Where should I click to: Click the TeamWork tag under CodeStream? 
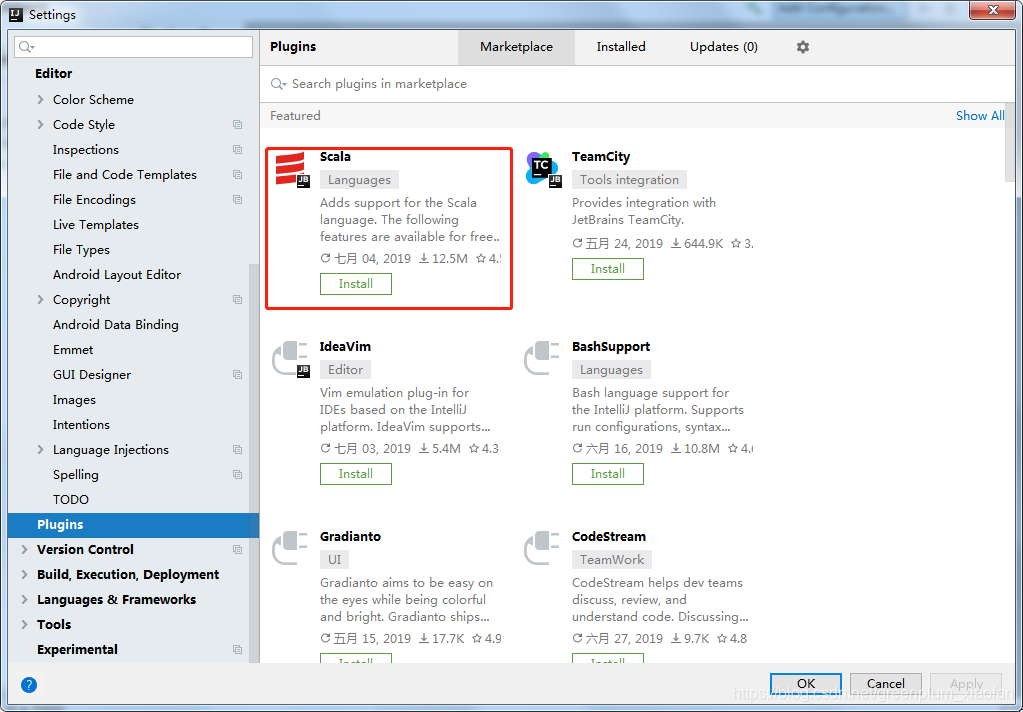click(x=612, y=559)
